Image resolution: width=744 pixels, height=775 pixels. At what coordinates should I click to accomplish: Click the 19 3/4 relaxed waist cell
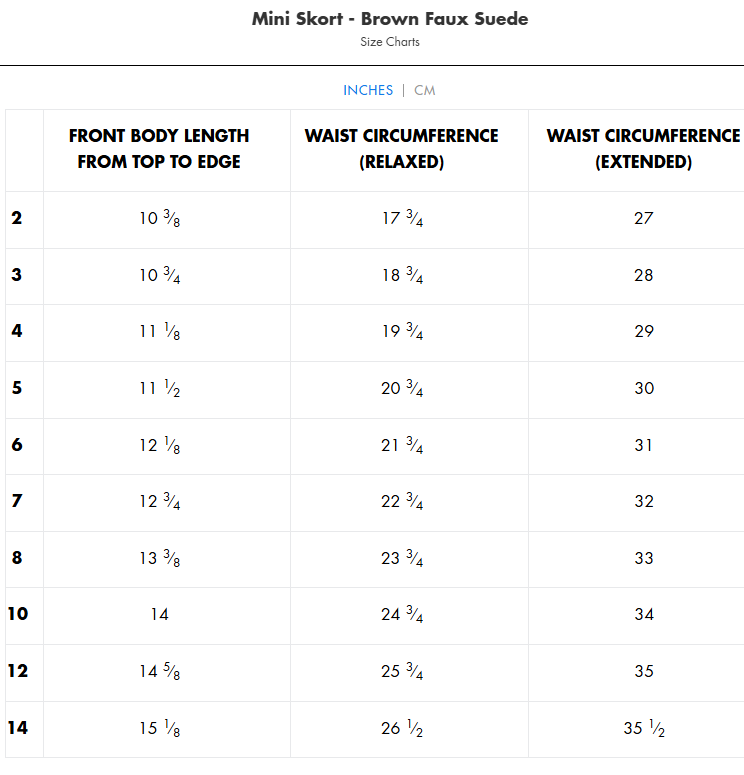(402, 331)
